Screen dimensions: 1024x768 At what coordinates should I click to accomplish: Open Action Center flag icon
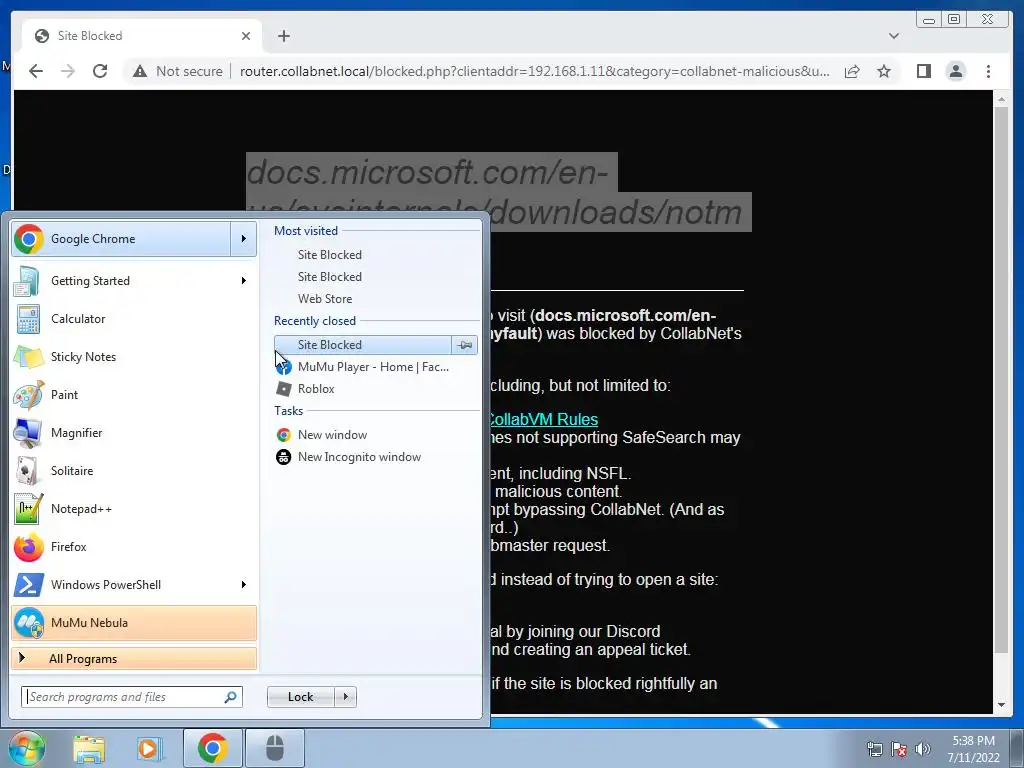point(899,749)
